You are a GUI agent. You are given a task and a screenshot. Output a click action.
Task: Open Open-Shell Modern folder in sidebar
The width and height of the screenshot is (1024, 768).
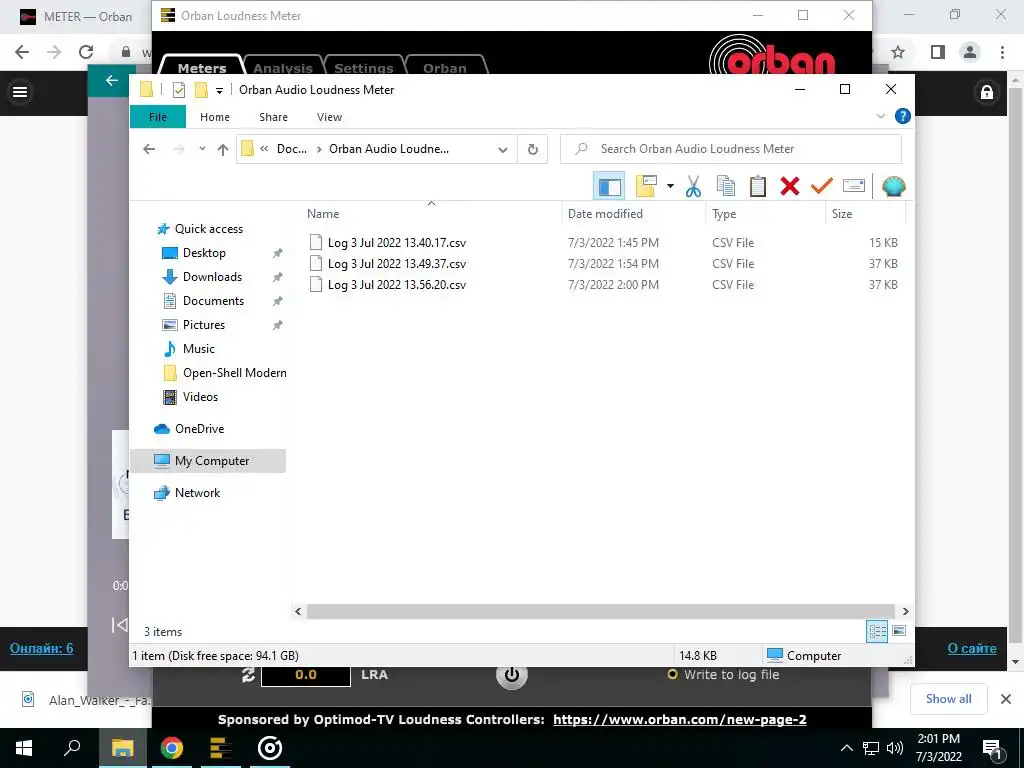pyautogui.click(x=234, y=373)
